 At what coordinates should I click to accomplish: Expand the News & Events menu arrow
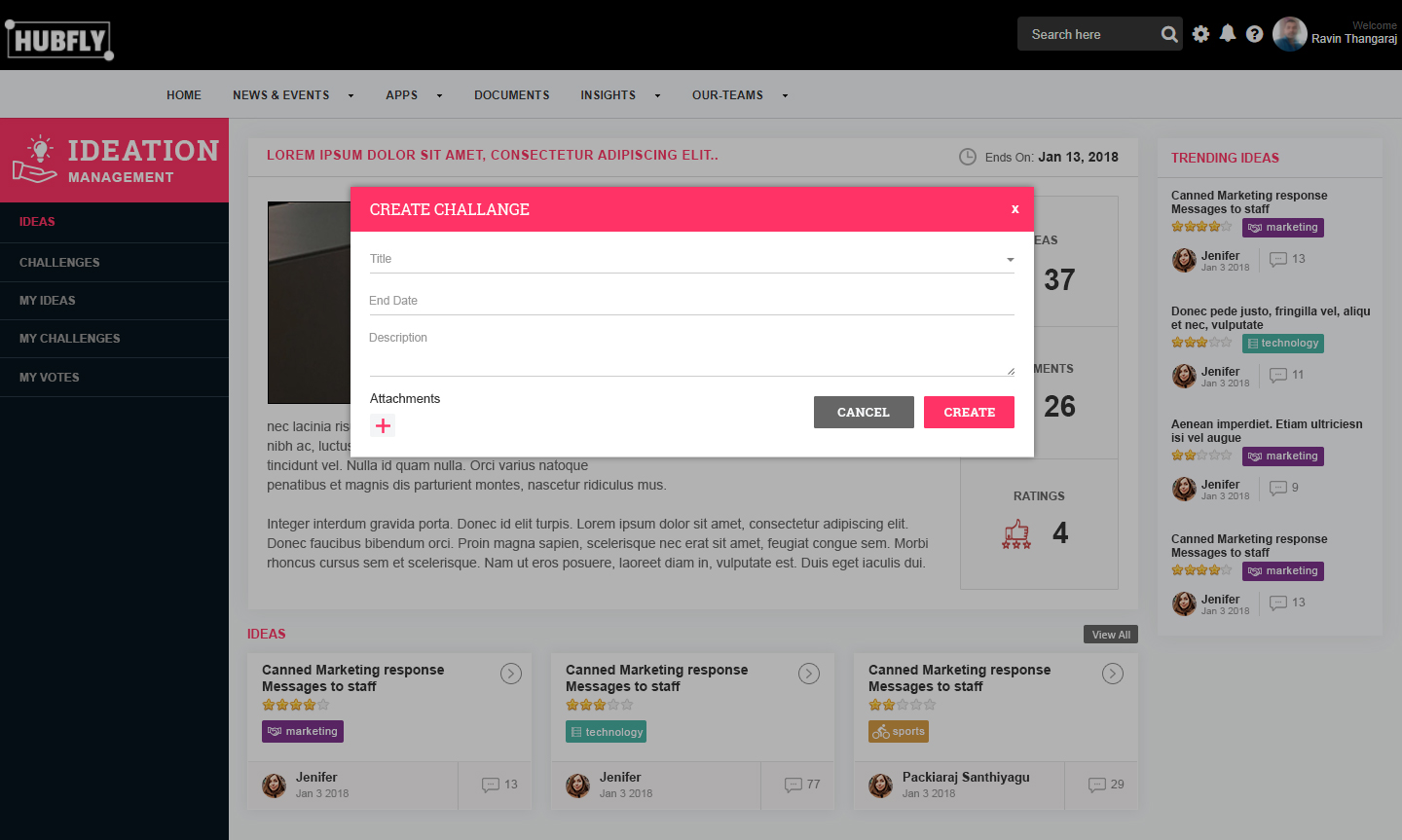(350, 95)
